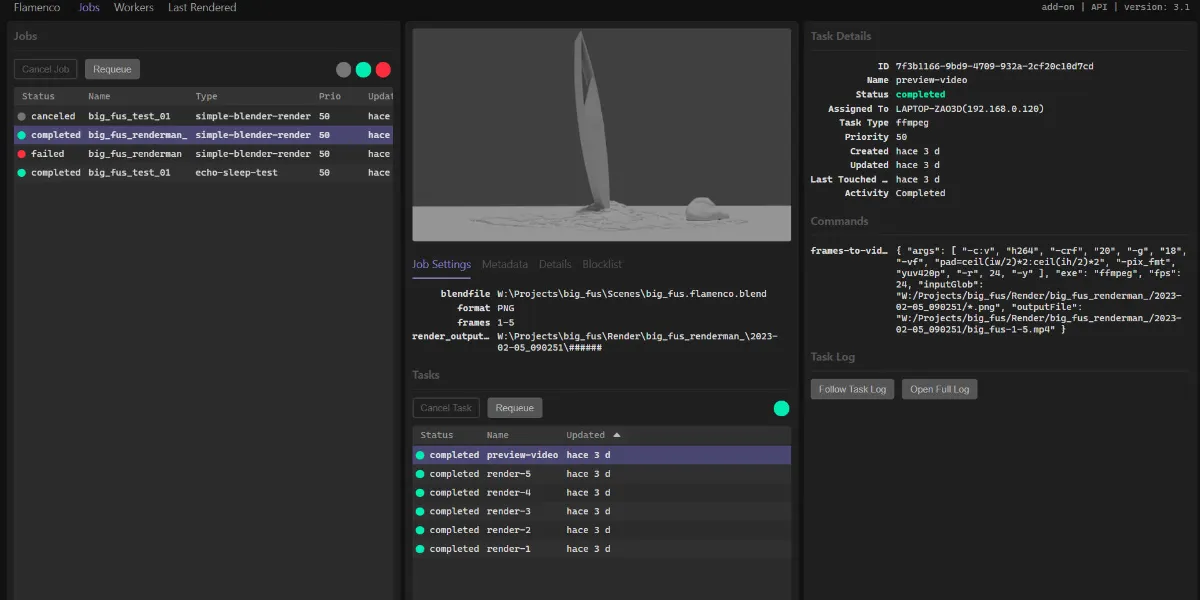Open the API link in header
The width and height of the screenshot is (1200, 600).
click(1100, 7)
